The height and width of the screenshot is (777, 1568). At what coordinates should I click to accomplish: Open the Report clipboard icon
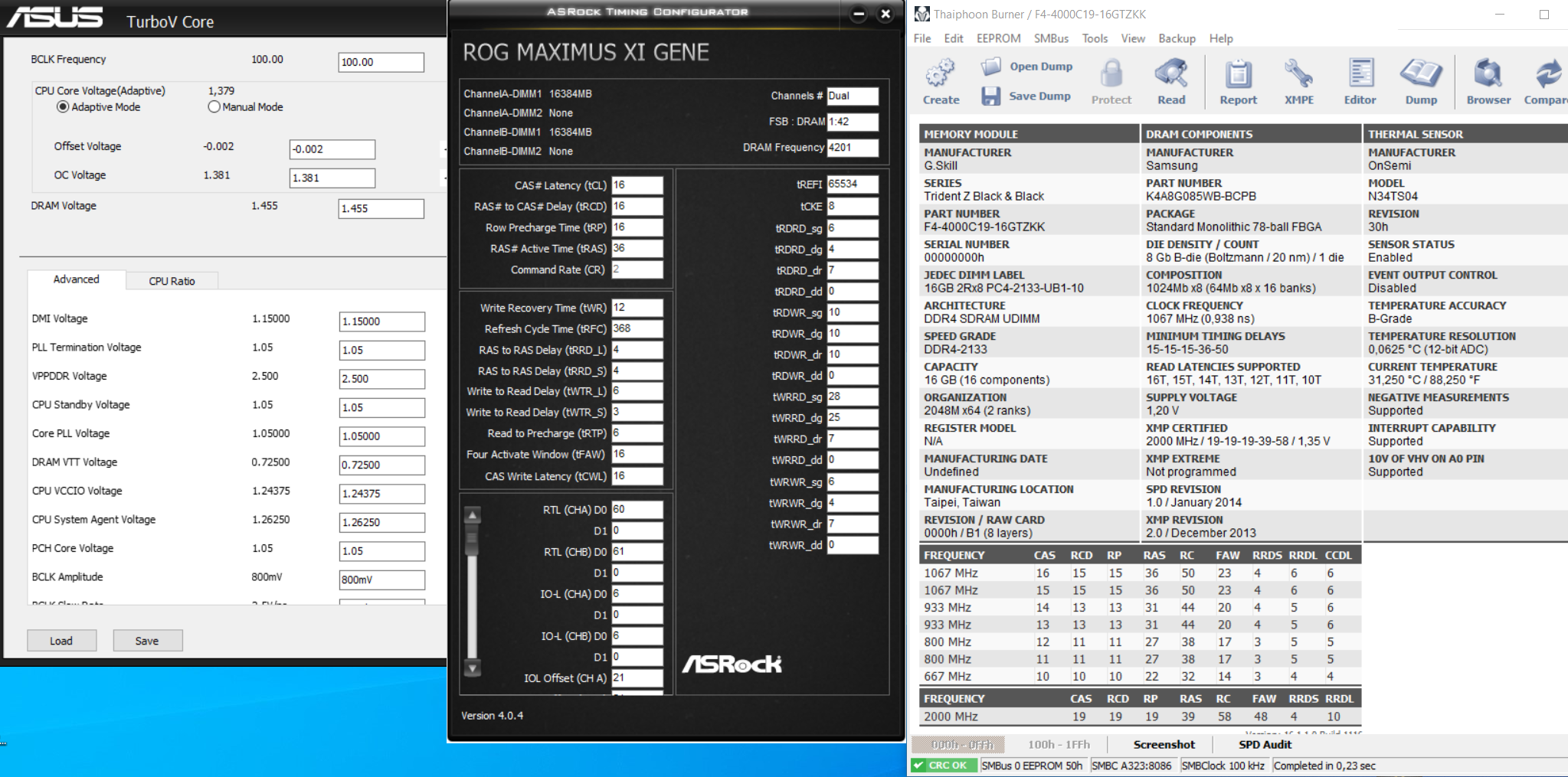pos(1238,82)
